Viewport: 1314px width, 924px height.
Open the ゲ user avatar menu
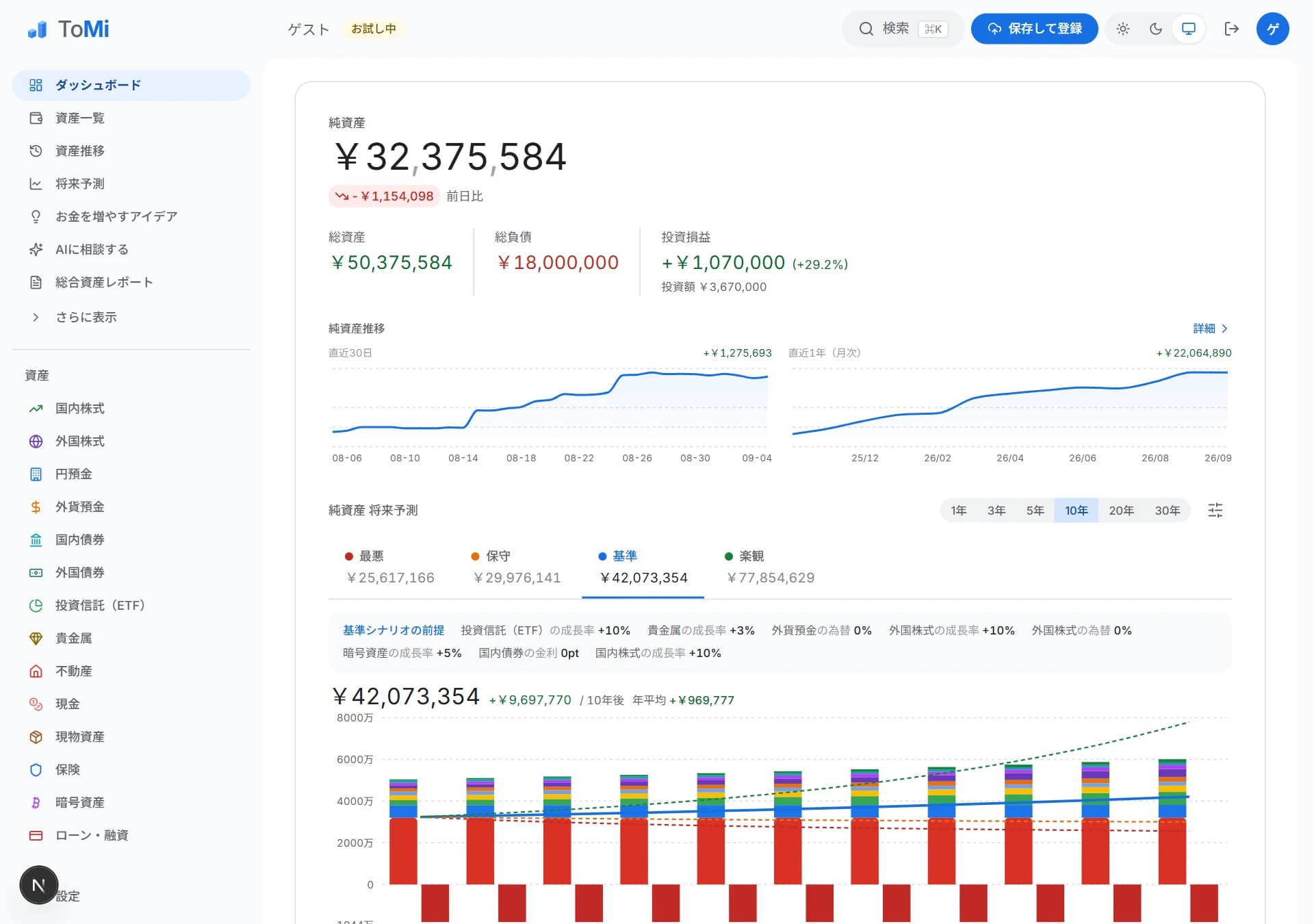pos(1272,29)
